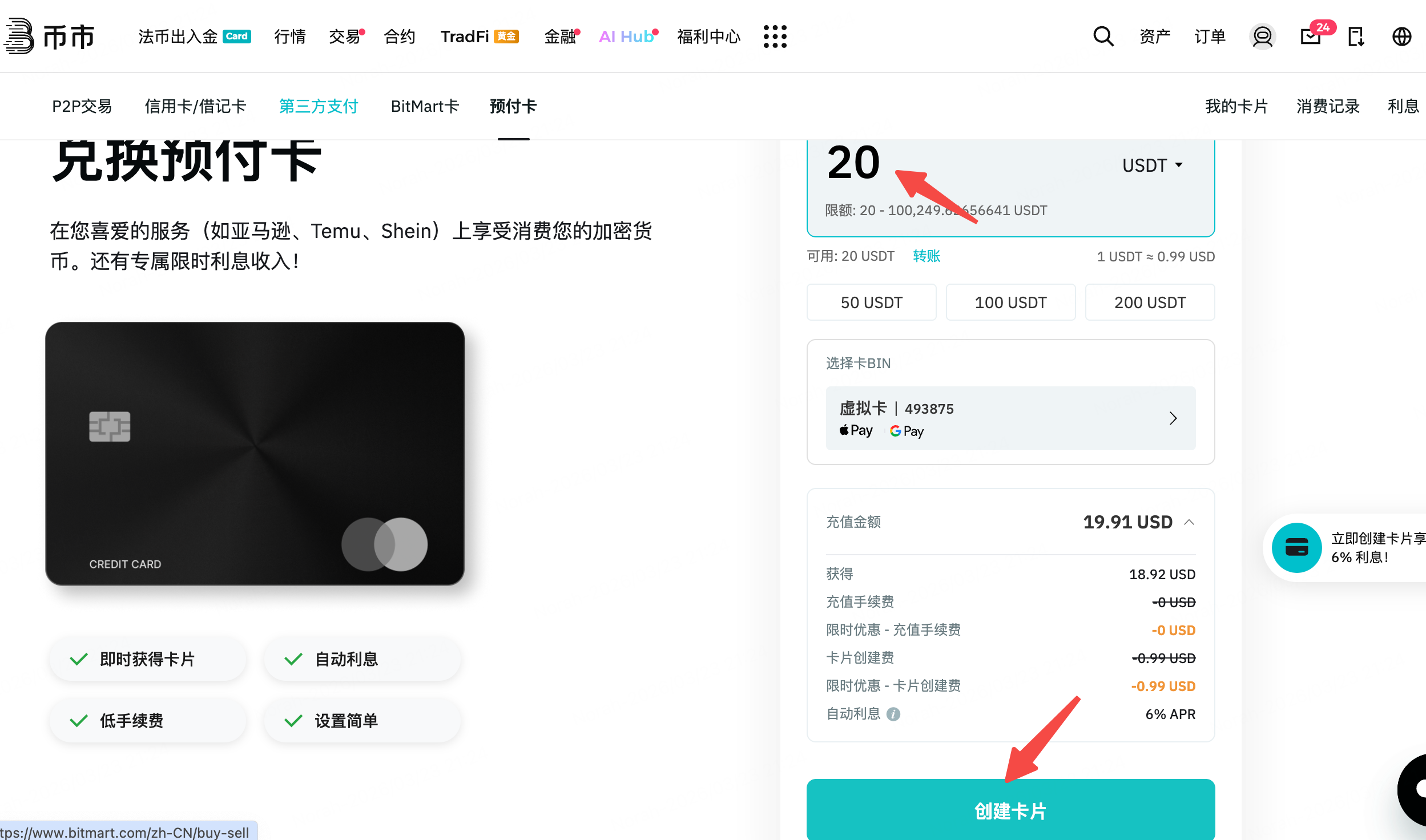This screenshot has width=1426, height=840.
Task: Click the floating card promo icon
Action: [x=1296, y=548]
